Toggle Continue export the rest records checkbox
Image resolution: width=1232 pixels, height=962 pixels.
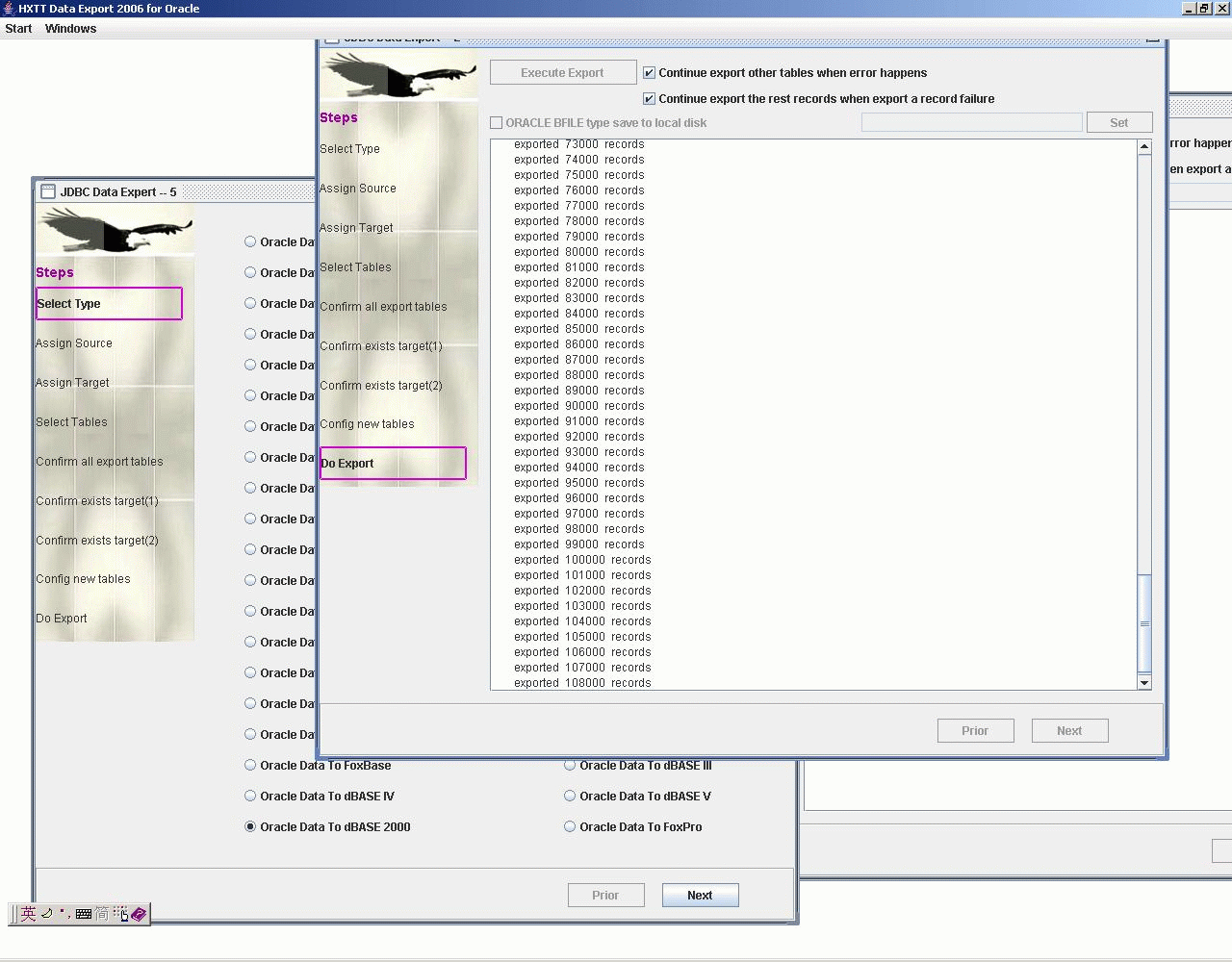coord(649,99)
